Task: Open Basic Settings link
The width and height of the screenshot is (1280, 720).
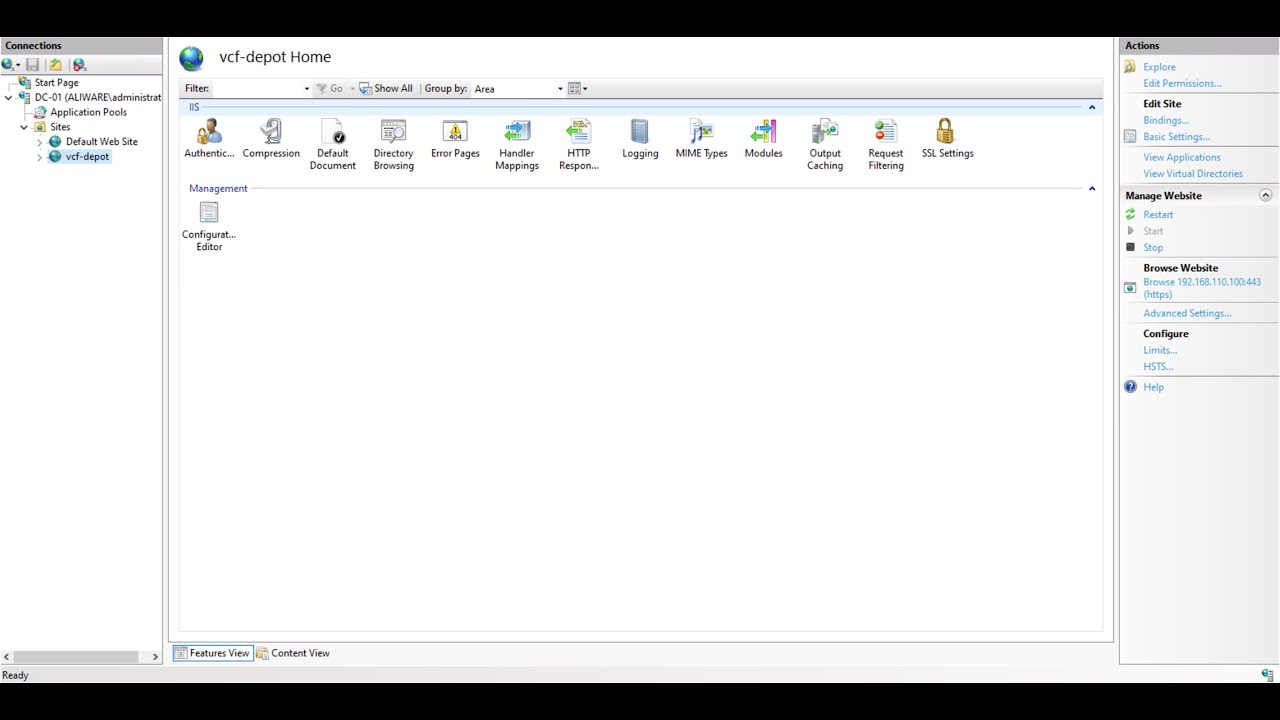Action: (x=1176, y=137)
